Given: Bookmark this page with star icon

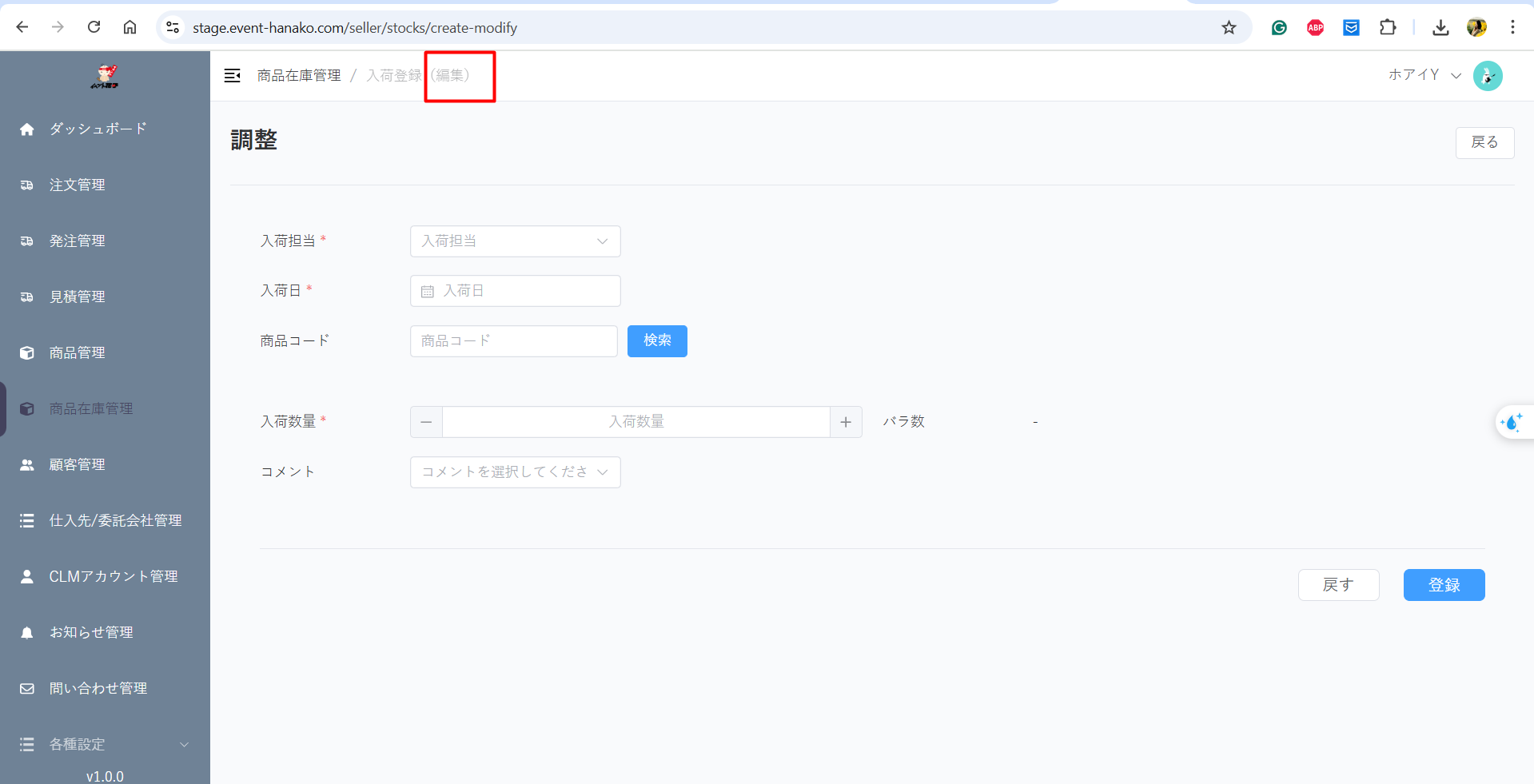Looking at the screenshot, I should 1229,28.
